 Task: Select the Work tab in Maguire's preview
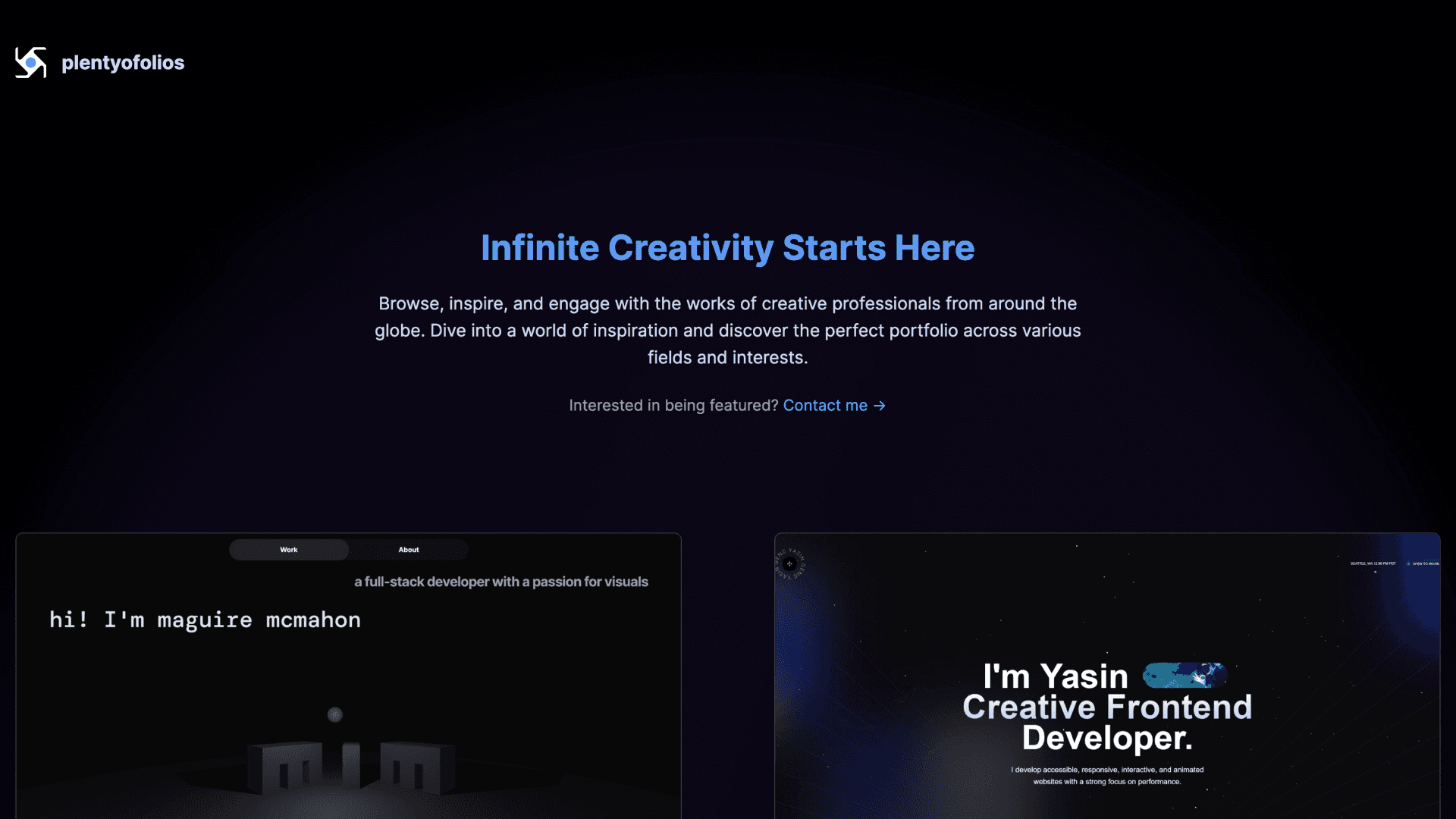coord(289,550)
